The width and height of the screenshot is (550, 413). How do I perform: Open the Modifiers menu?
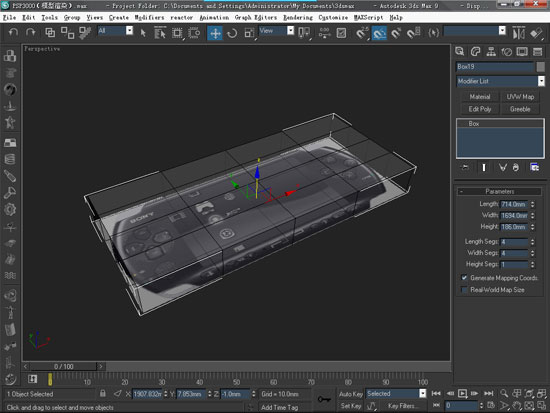click(149, 18)
